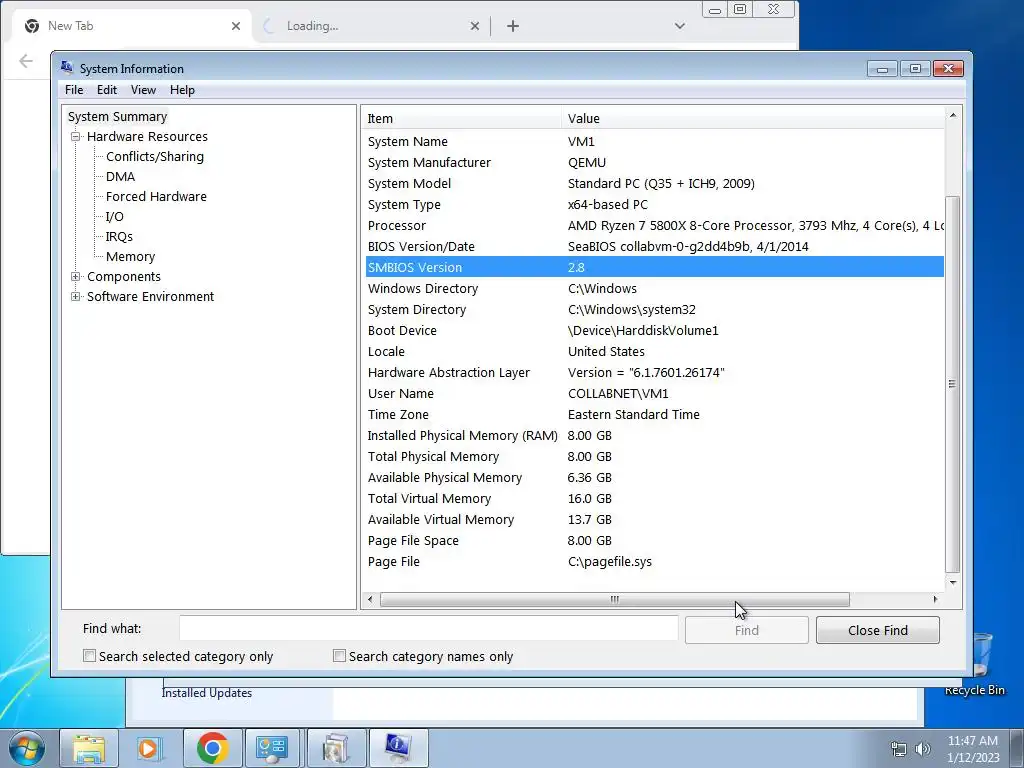This screenshot has width=1024, height=768.
Task: Select Conflicts/Sharing in the tree
Action: [x=155, y=157]
